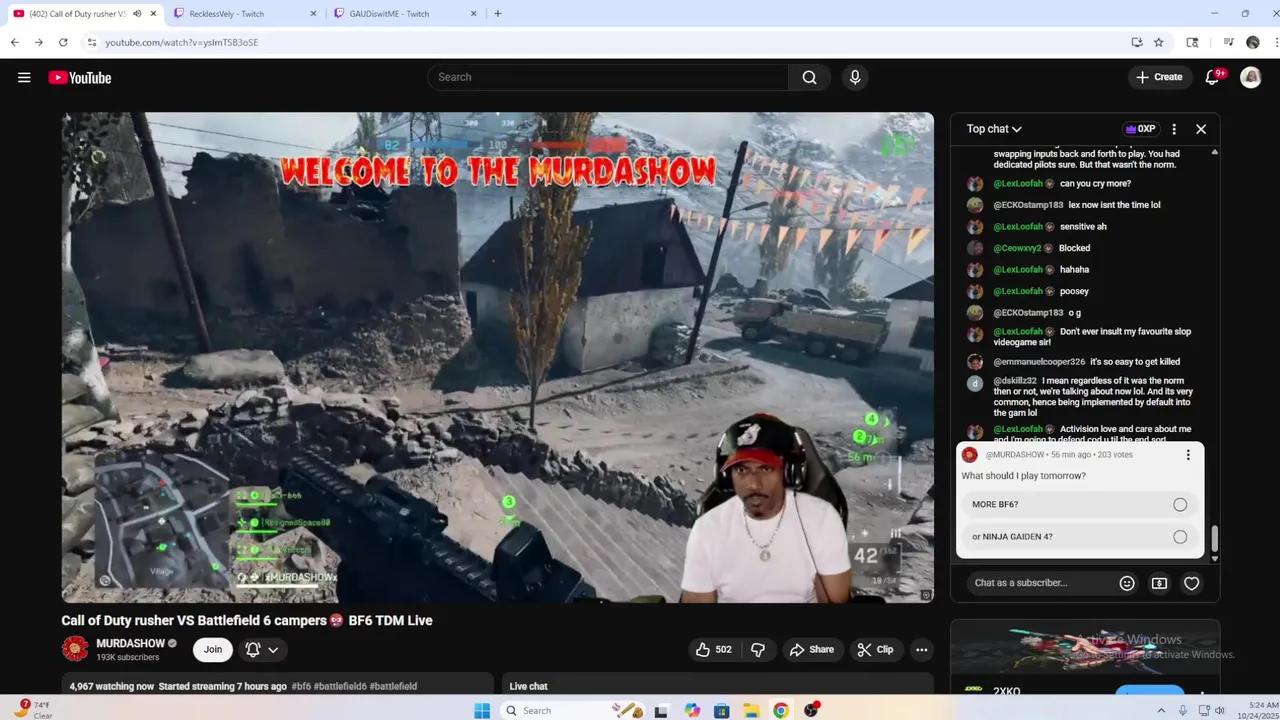
Task: Open a new Chrome tab
Action: (x=498, y=14)
